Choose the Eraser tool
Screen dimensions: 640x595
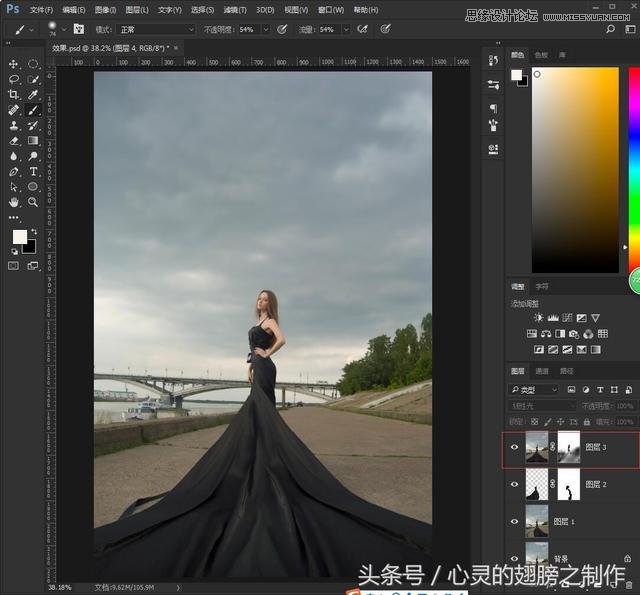(14, 141)
